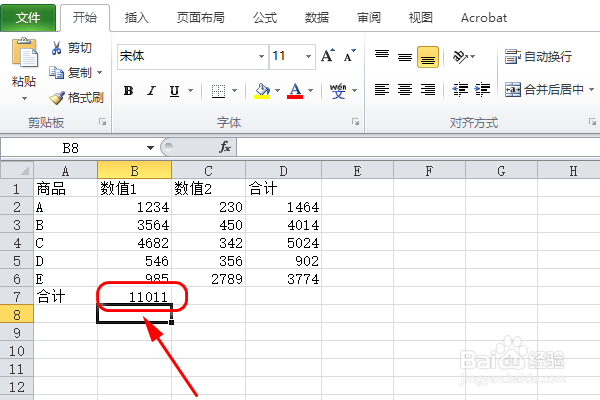Image resolution: width=600 pixels, height=400 pixels.
Task: Switch to the 审阅 Review tab
Action: pyautogui.click(x=369, y=18)
